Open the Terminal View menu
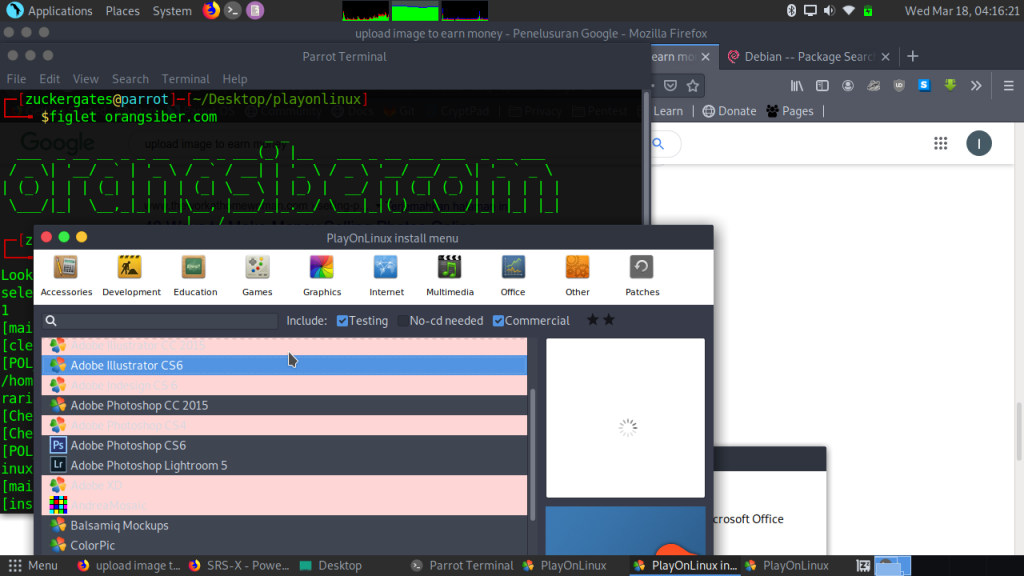The image size is (1024, 576). (x=86, y=79)
